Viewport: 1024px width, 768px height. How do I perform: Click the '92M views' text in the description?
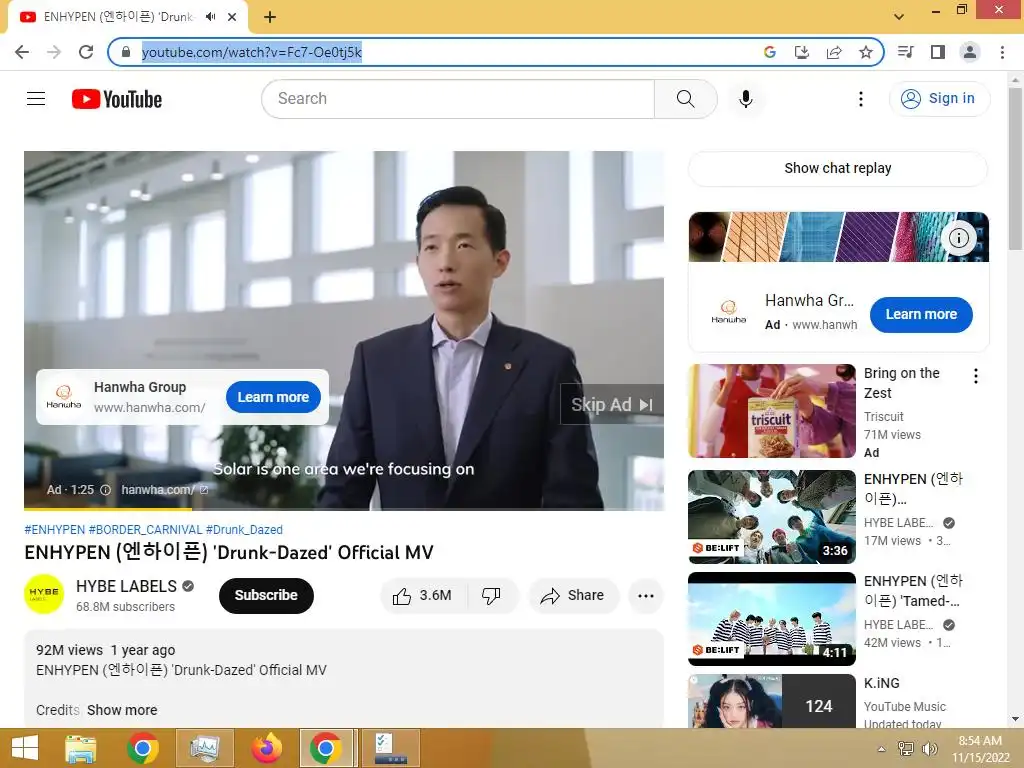click(69, 650)
